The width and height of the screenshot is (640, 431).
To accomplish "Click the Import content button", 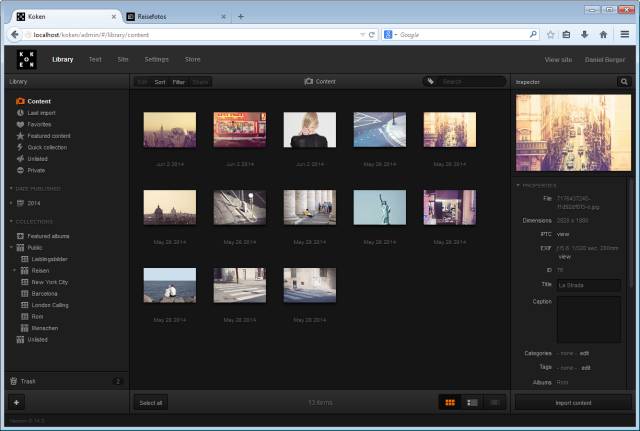I will (x=573, y=403).
